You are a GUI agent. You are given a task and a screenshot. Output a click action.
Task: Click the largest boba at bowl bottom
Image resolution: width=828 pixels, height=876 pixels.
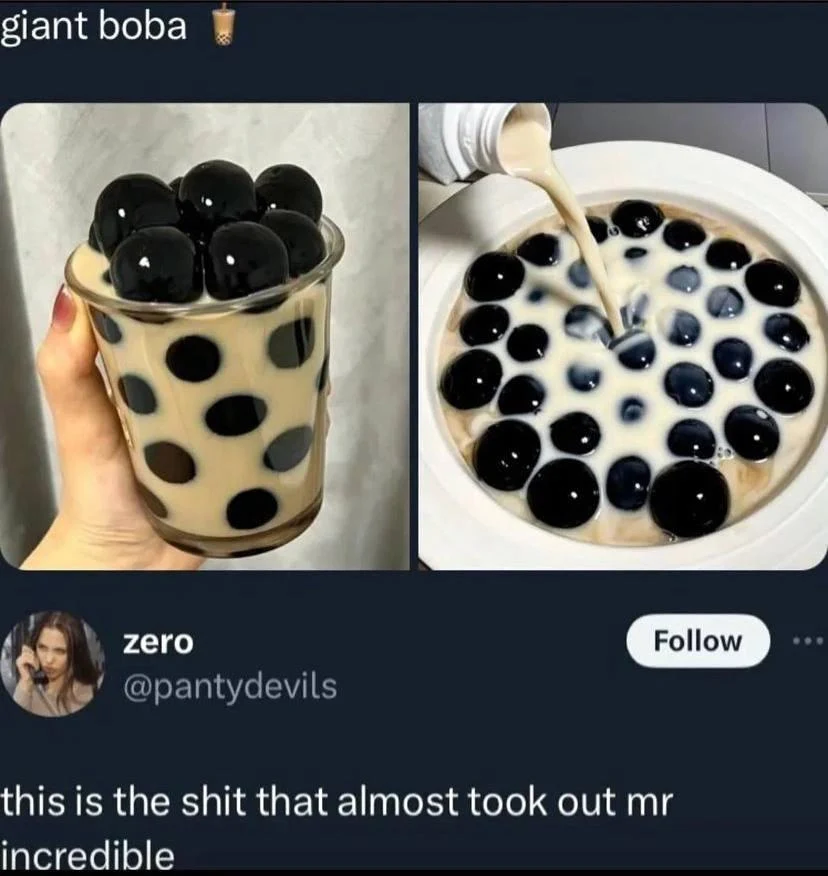point(690,499)
